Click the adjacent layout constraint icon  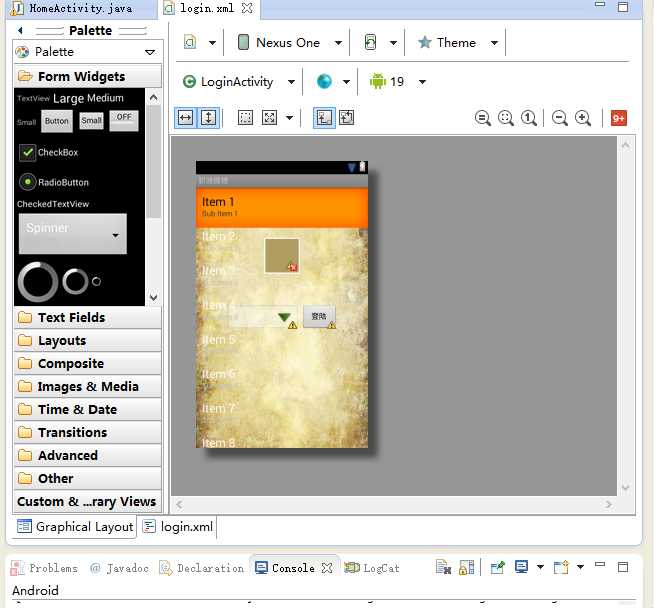pyautogui.click(x=347, y=118)
